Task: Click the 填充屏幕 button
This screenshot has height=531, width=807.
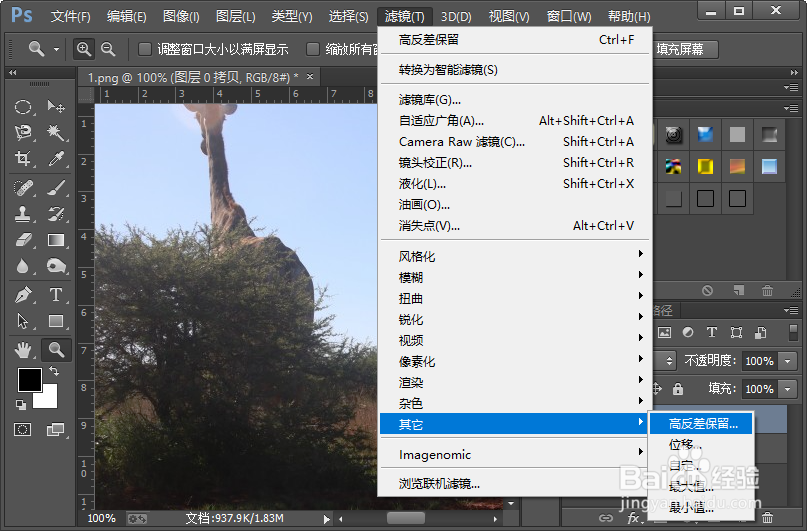Action: (x=685, y=49)
